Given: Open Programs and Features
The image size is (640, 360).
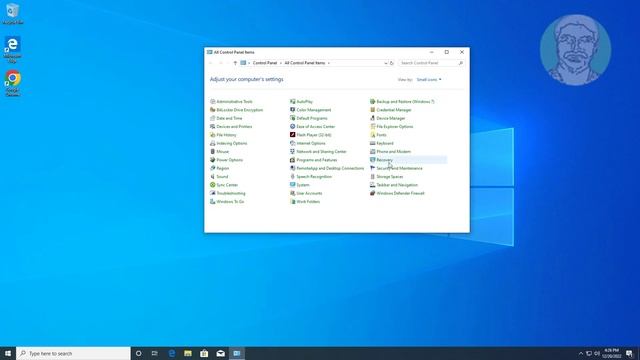Looking at the screenshot, I should (x=313, y=160).
